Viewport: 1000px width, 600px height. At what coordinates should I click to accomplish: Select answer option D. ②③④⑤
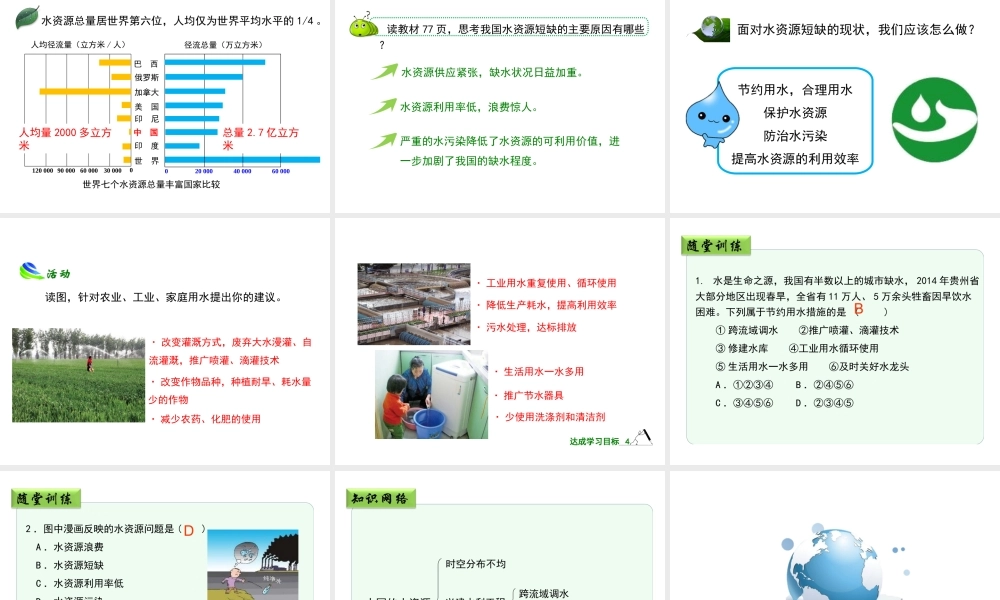point(825,403)
